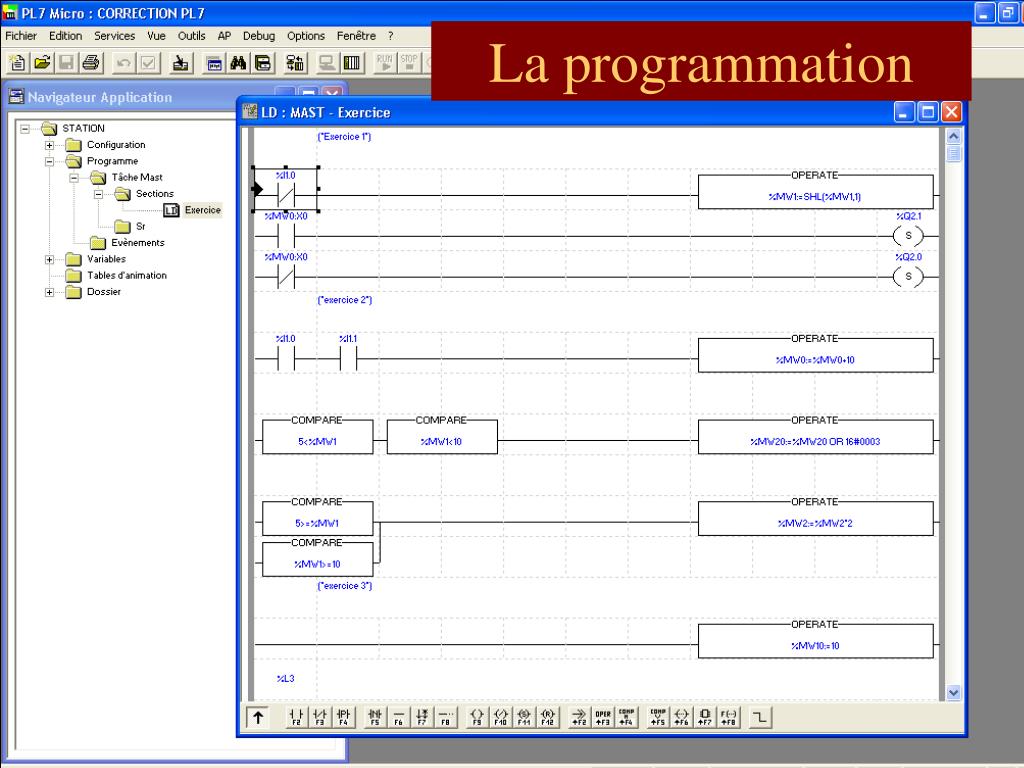Open the Services menu

click(114, 36)
